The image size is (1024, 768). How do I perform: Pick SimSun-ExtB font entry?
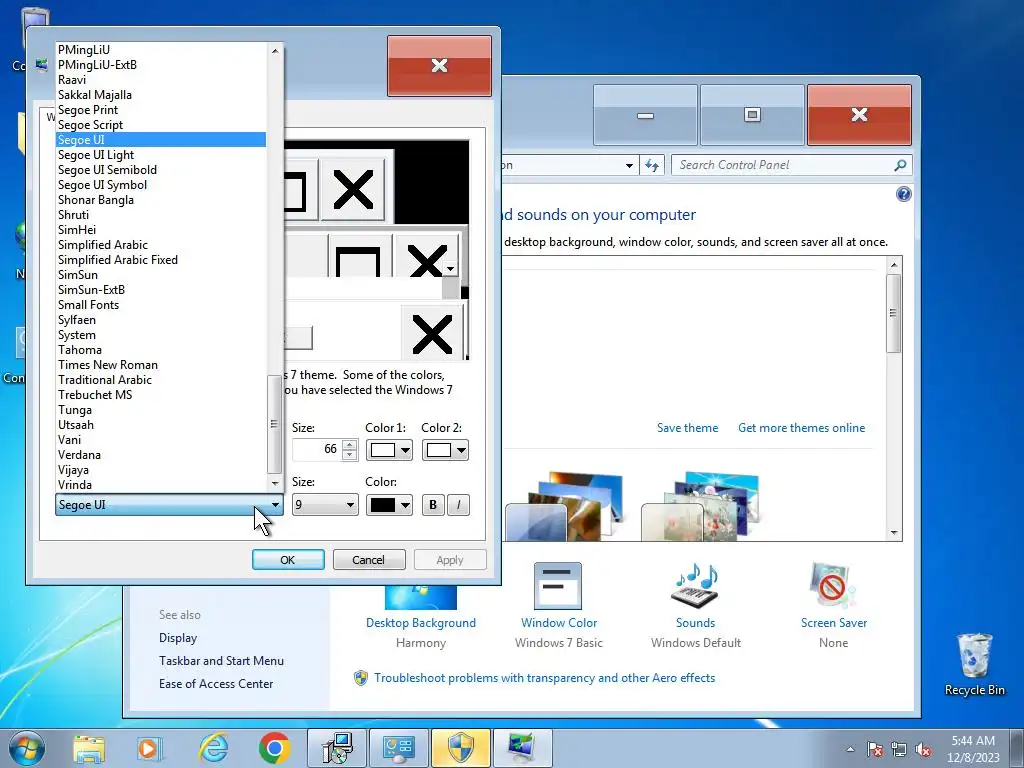pos(161,290)
